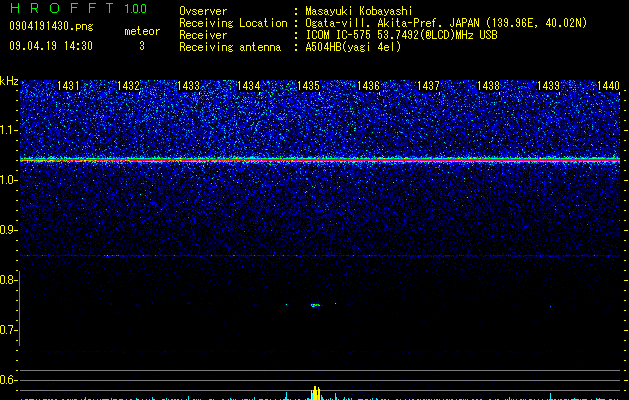The width and height of the screenshot is (629, 400).
Task: Click the date stamp 09.04.19 14:30
Action: pos(51,46)
